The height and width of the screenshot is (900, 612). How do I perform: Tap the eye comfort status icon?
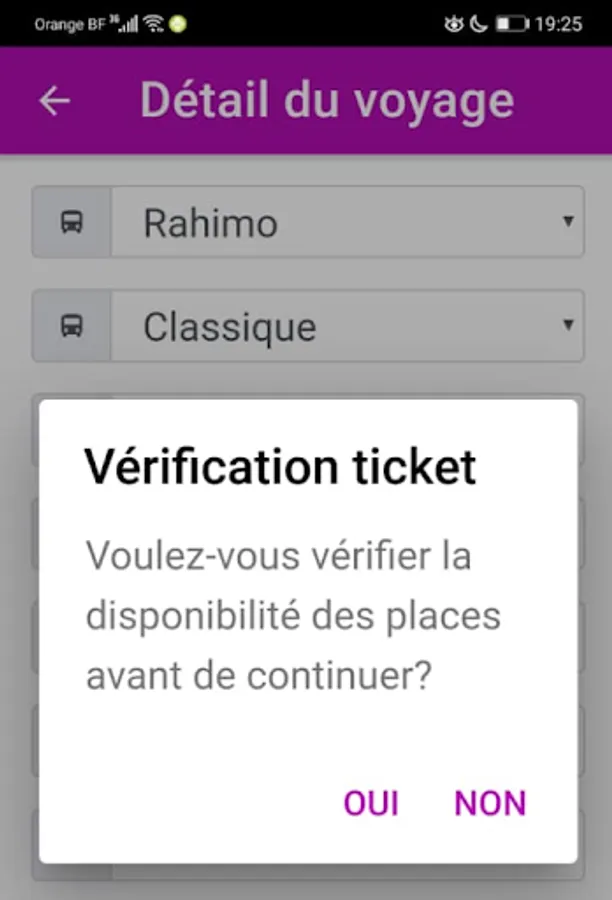coord(454,24)
